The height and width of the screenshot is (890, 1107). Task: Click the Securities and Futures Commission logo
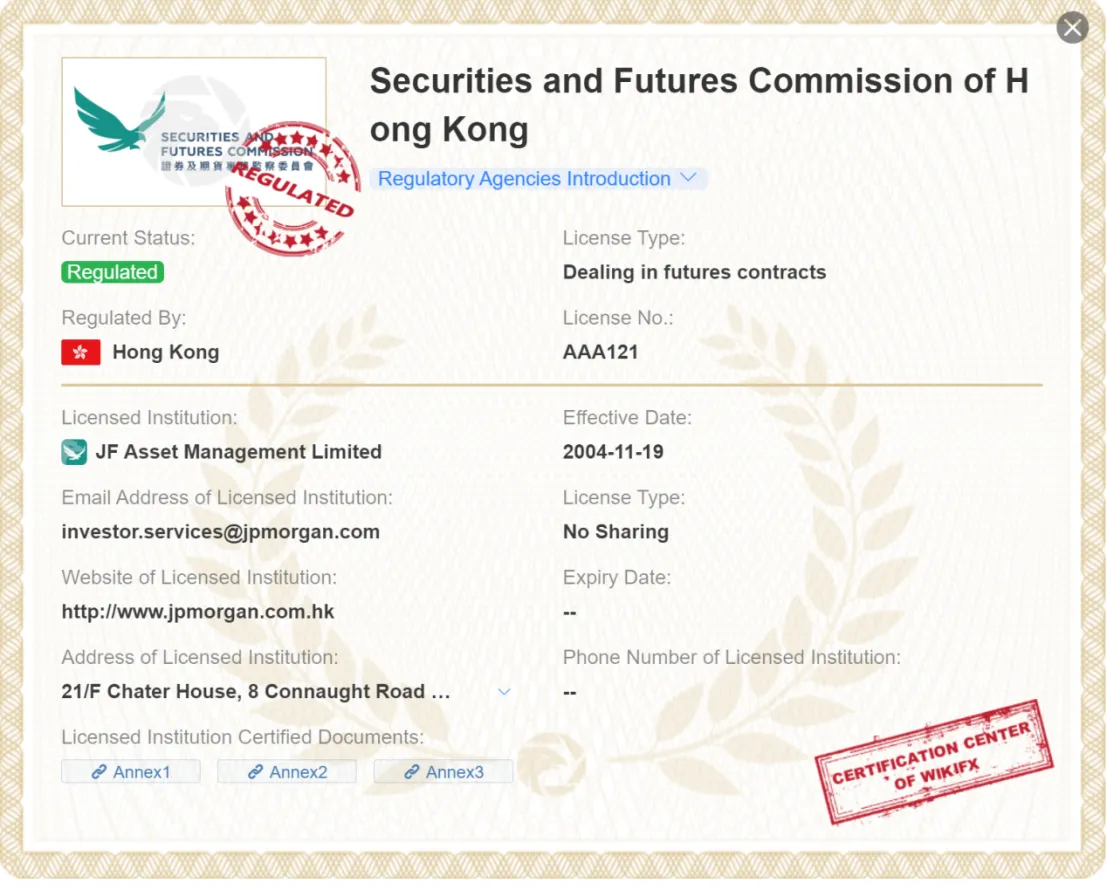[x=193, y=132]
